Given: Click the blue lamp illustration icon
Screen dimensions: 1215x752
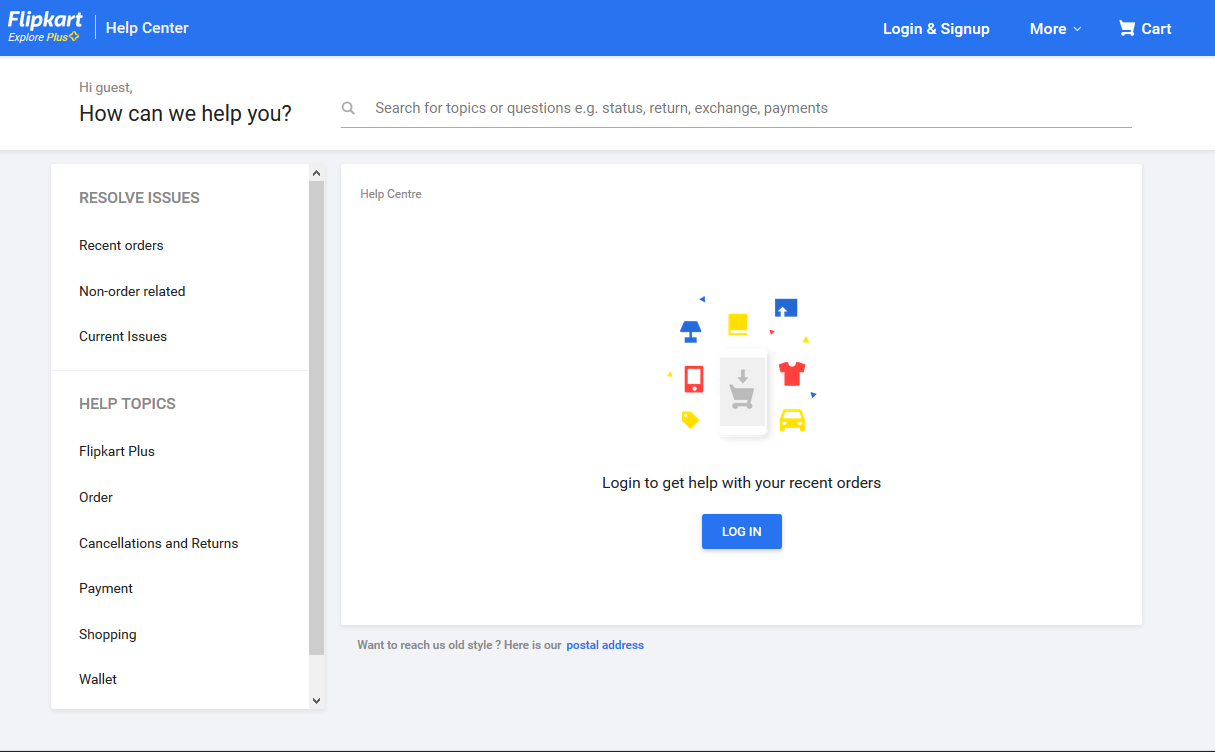Looking at the screenshot, I should [x=690, y=331].
